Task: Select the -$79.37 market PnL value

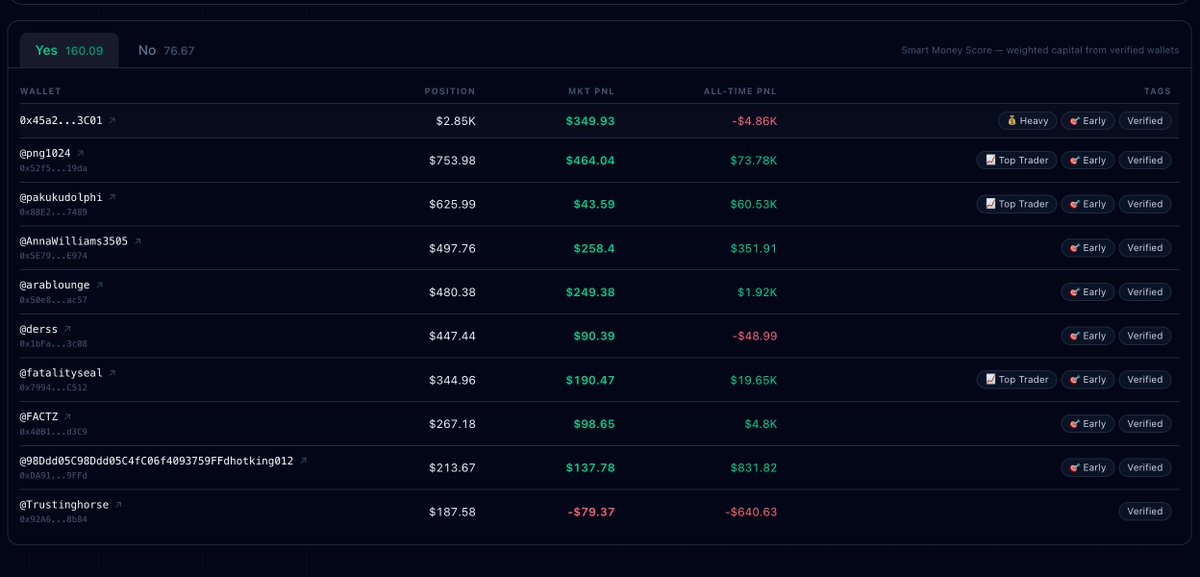Action: [x=591, y=511]
